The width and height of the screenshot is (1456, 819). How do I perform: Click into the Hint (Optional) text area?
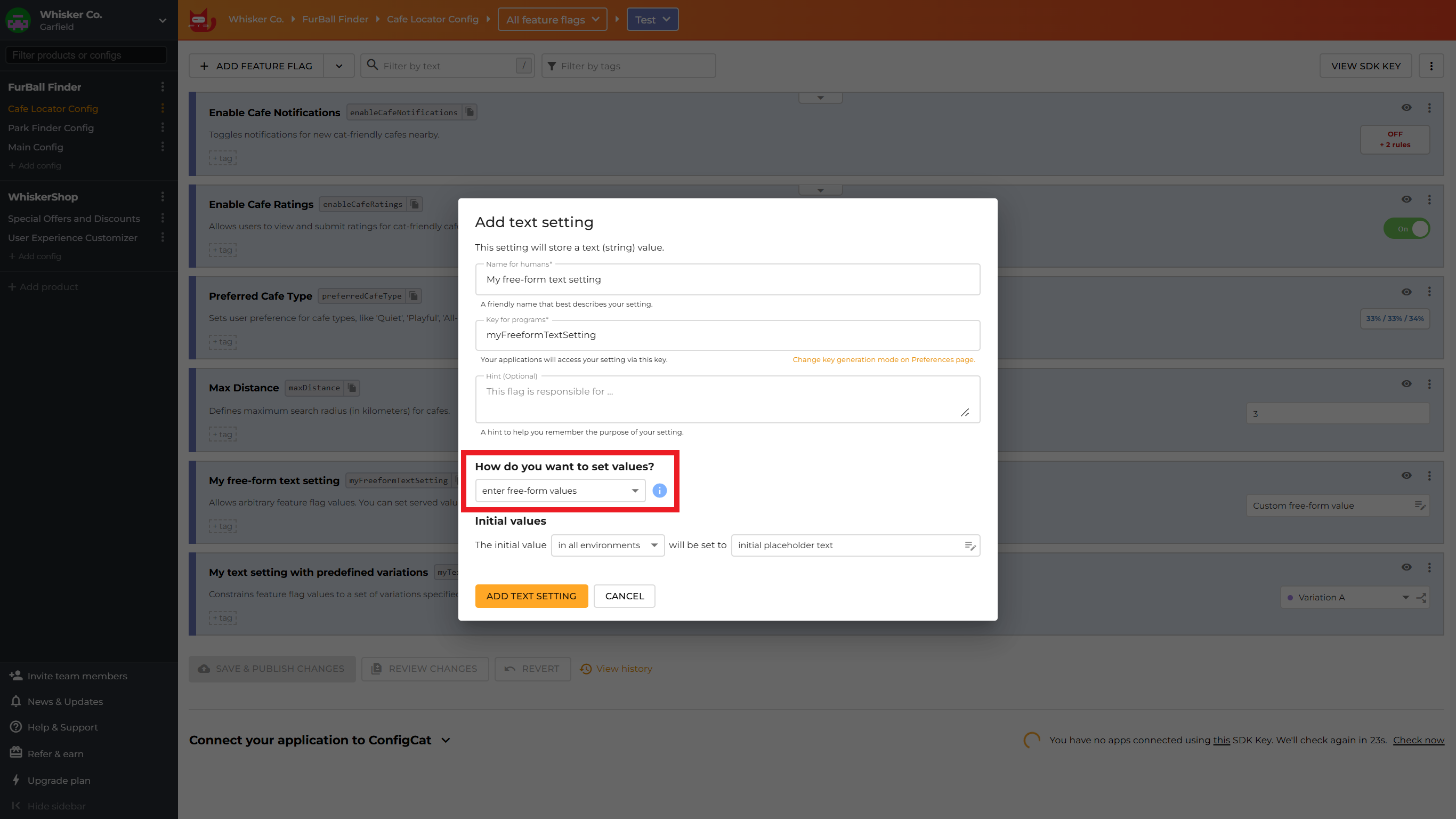point(718,399)
